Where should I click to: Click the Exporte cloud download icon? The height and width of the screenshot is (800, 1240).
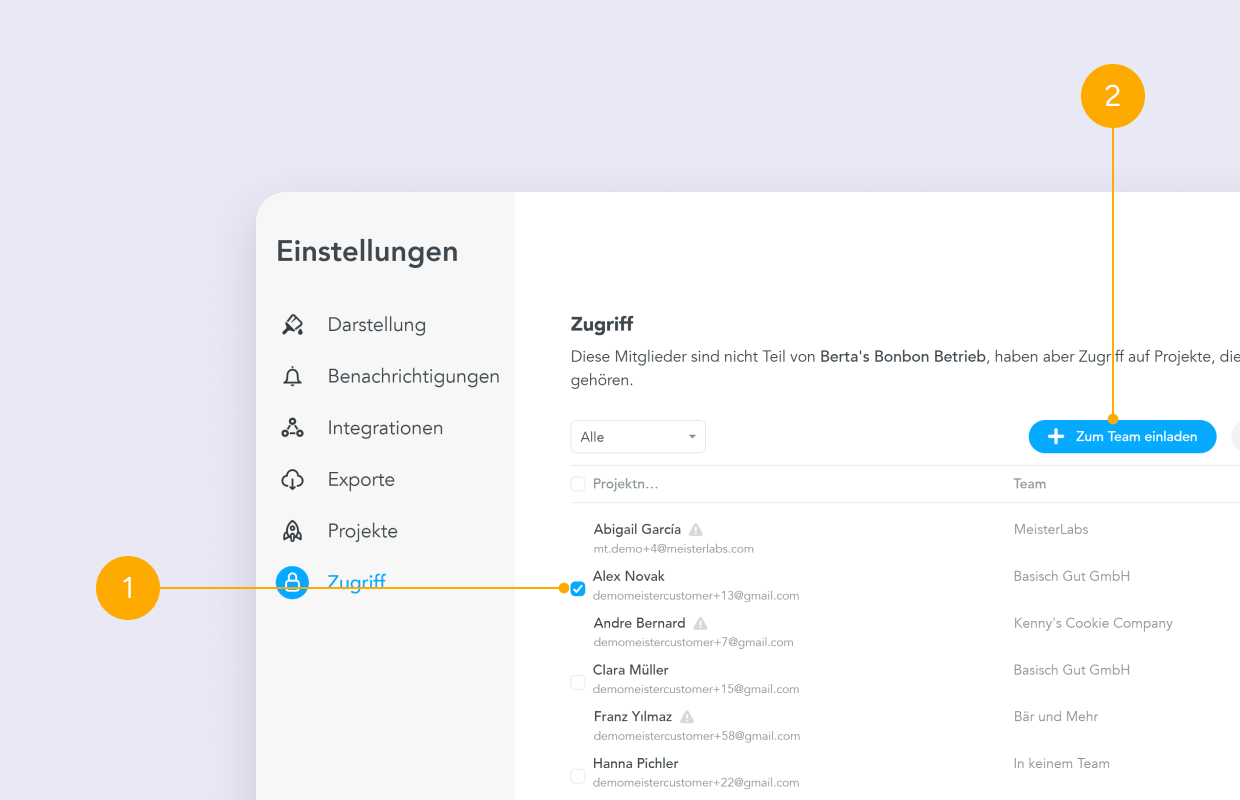(x=292, y=480)
